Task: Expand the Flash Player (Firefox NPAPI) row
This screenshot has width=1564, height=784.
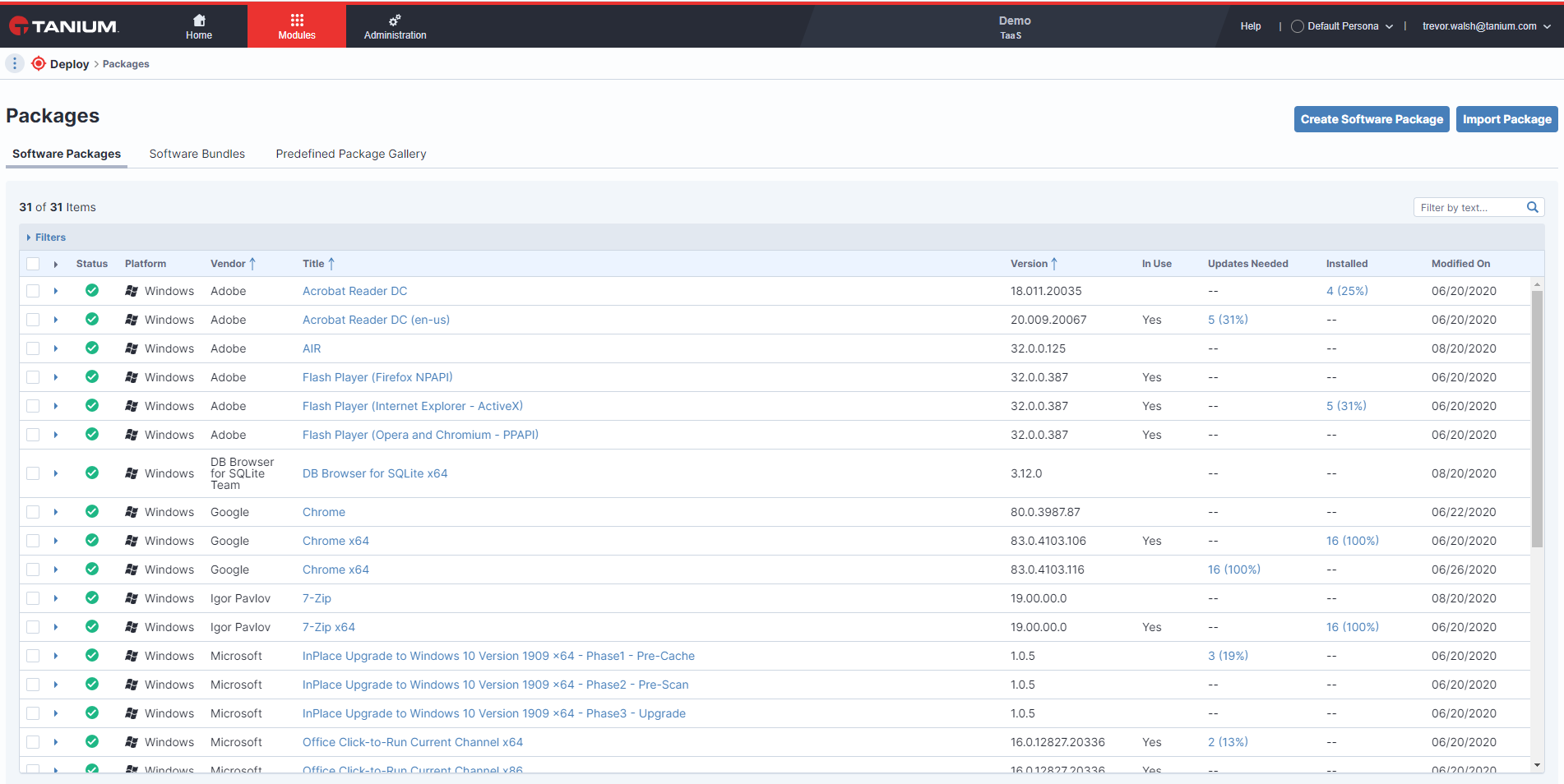Action: (x=56, y=377)
